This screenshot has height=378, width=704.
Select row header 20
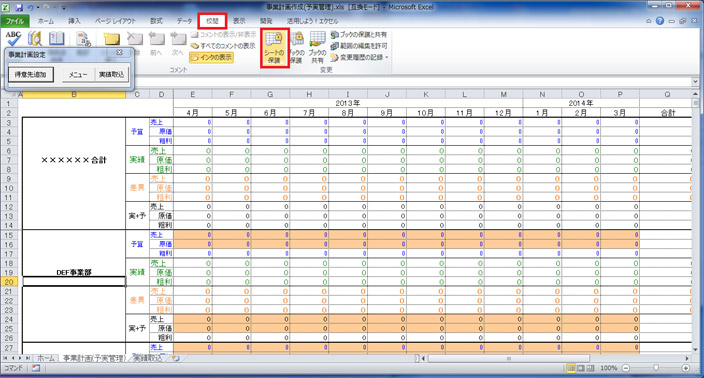pyautogui.click(x=9, y=282)
